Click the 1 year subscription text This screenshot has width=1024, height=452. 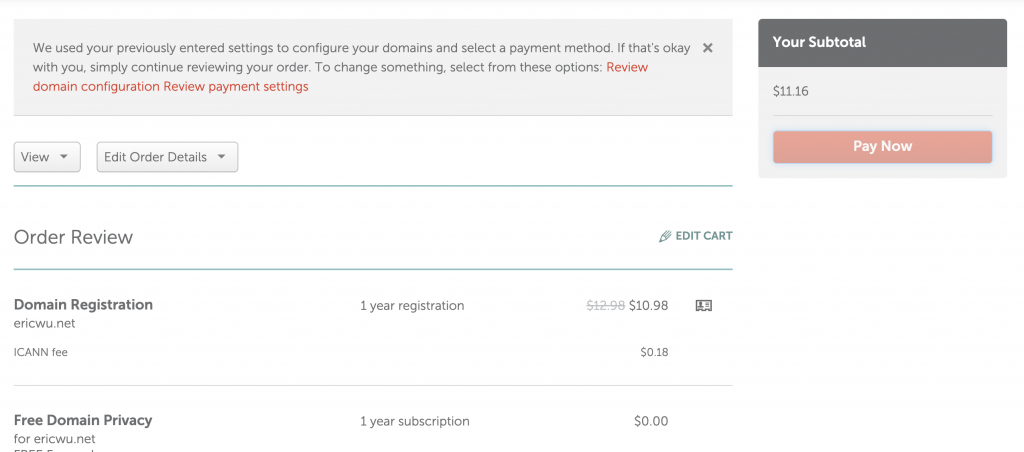pyautogui.click(x=414, y=421)
